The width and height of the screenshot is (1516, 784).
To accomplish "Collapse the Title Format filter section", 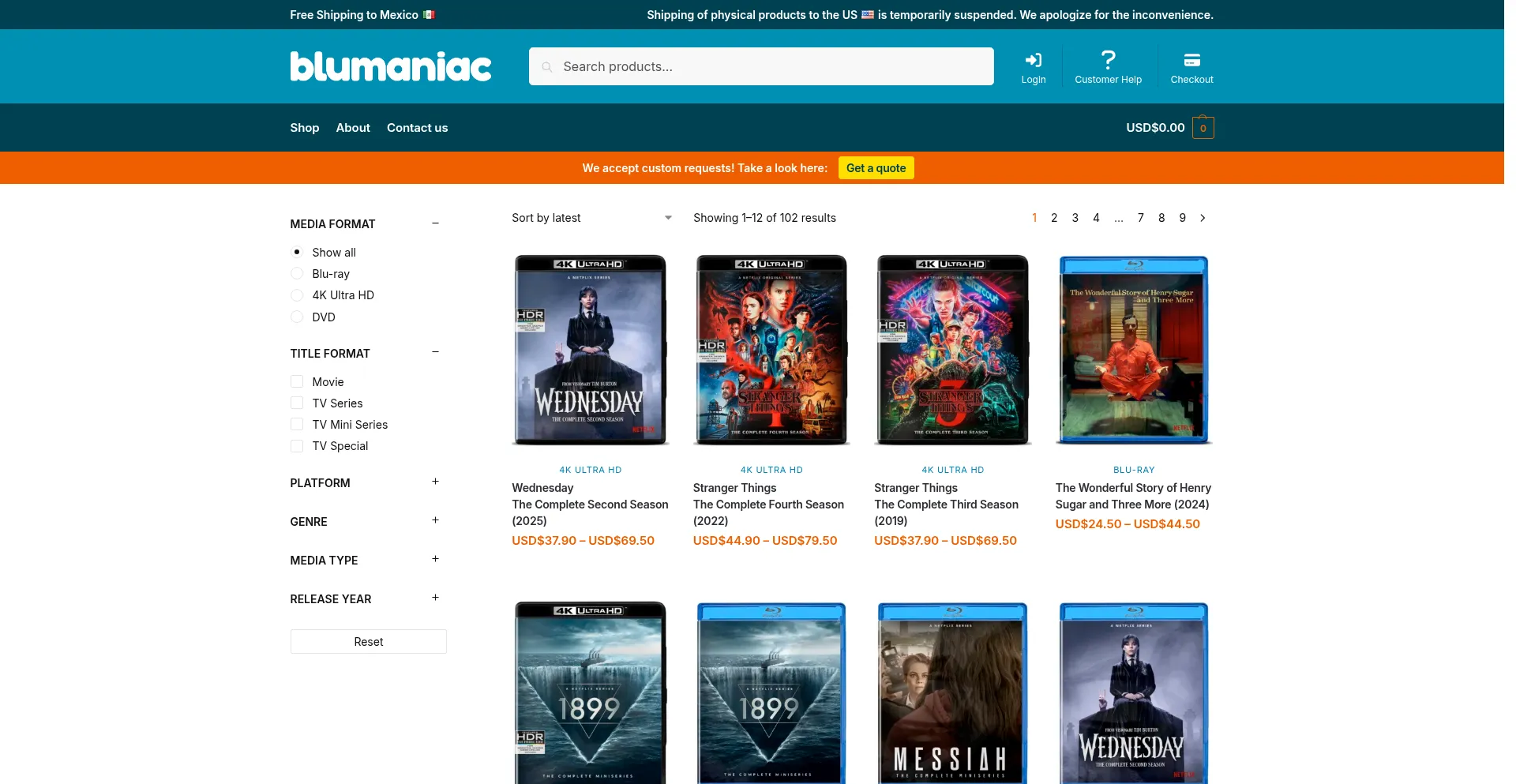I will pyautogui.click(x=435, y=352).
